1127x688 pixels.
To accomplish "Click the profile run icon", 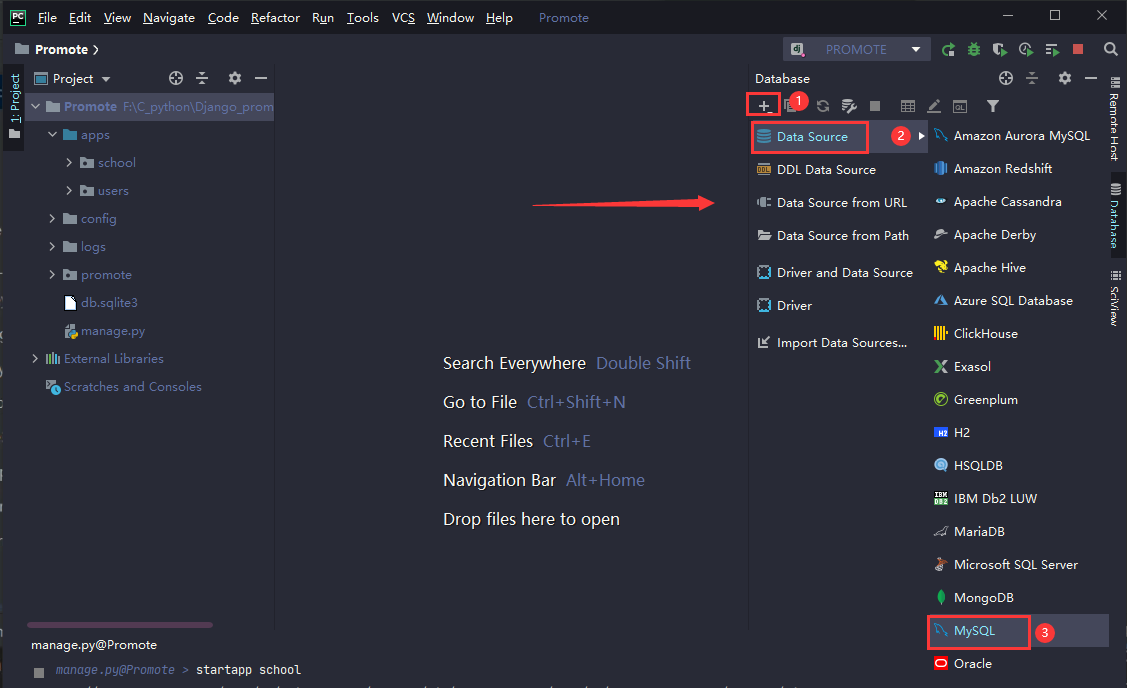I will (x=1026, y=50).
